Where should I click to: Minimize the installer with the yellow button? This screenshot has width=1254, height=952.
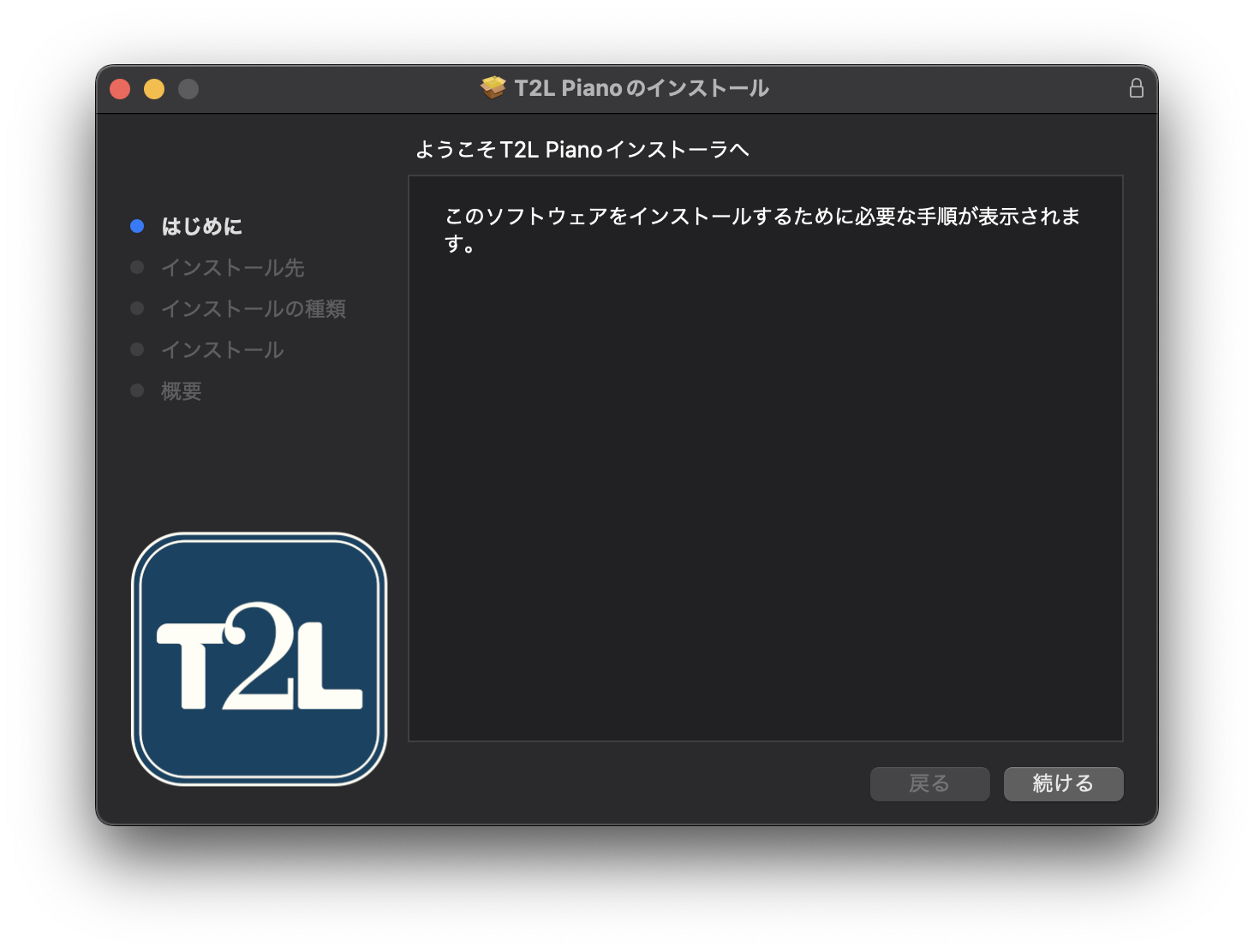click(154, 89)
